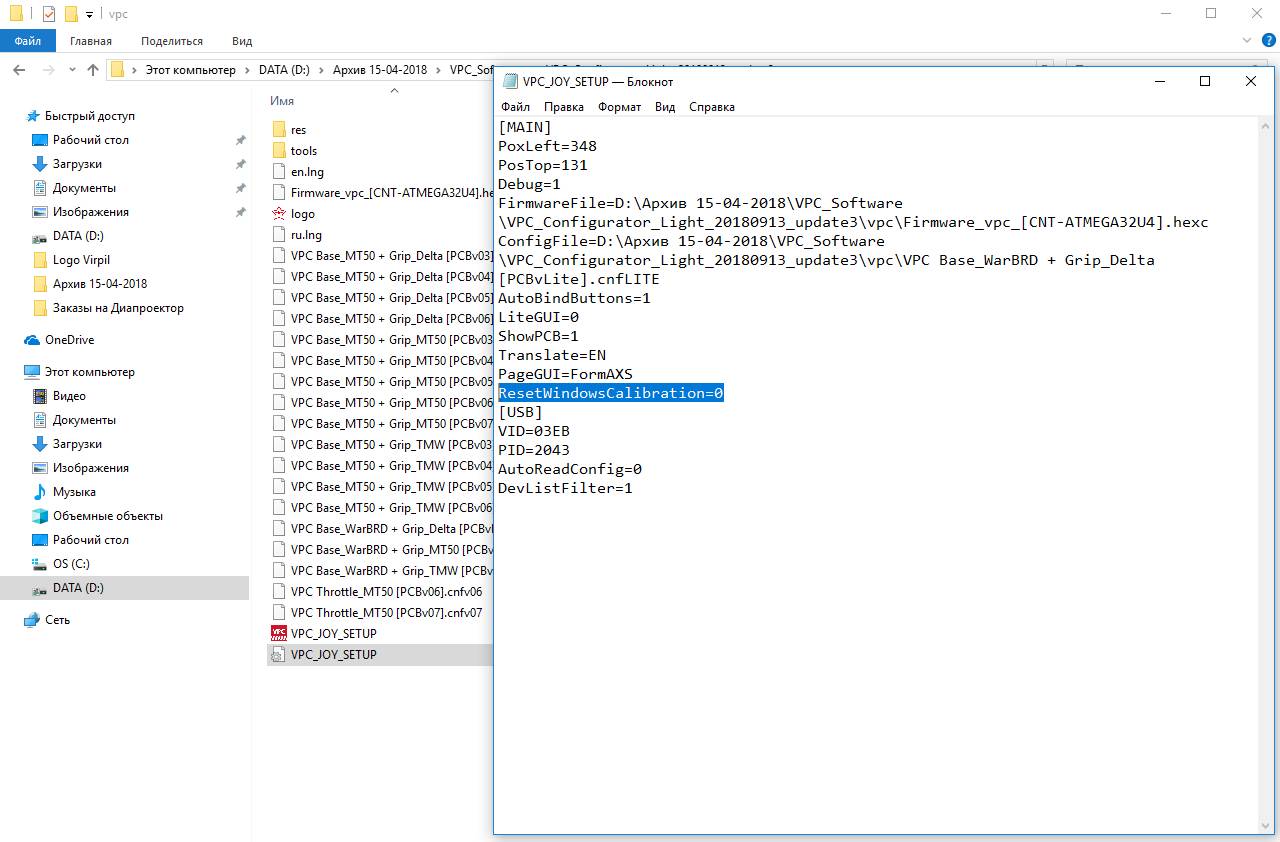
Task: Select Сеть in the navigation pane
Action: (x=57, y=620)
